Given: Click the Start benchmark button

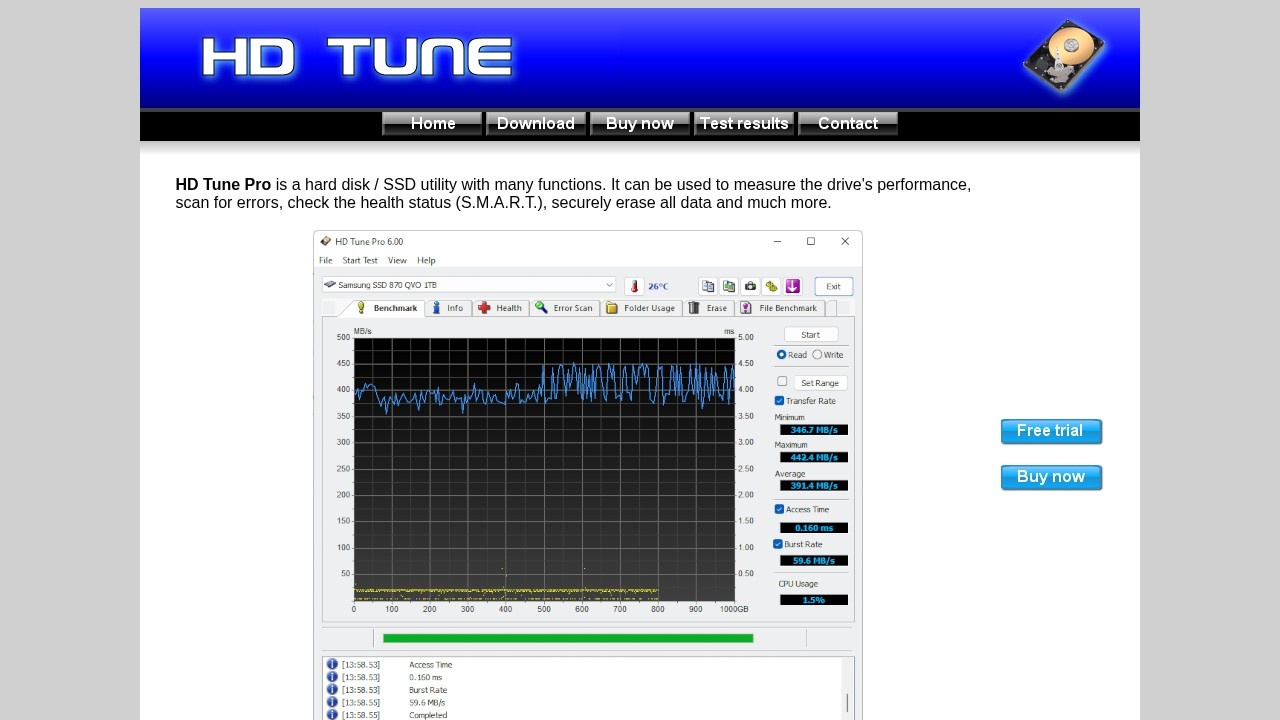Looking at the screenshot, I should click(810, 335).
